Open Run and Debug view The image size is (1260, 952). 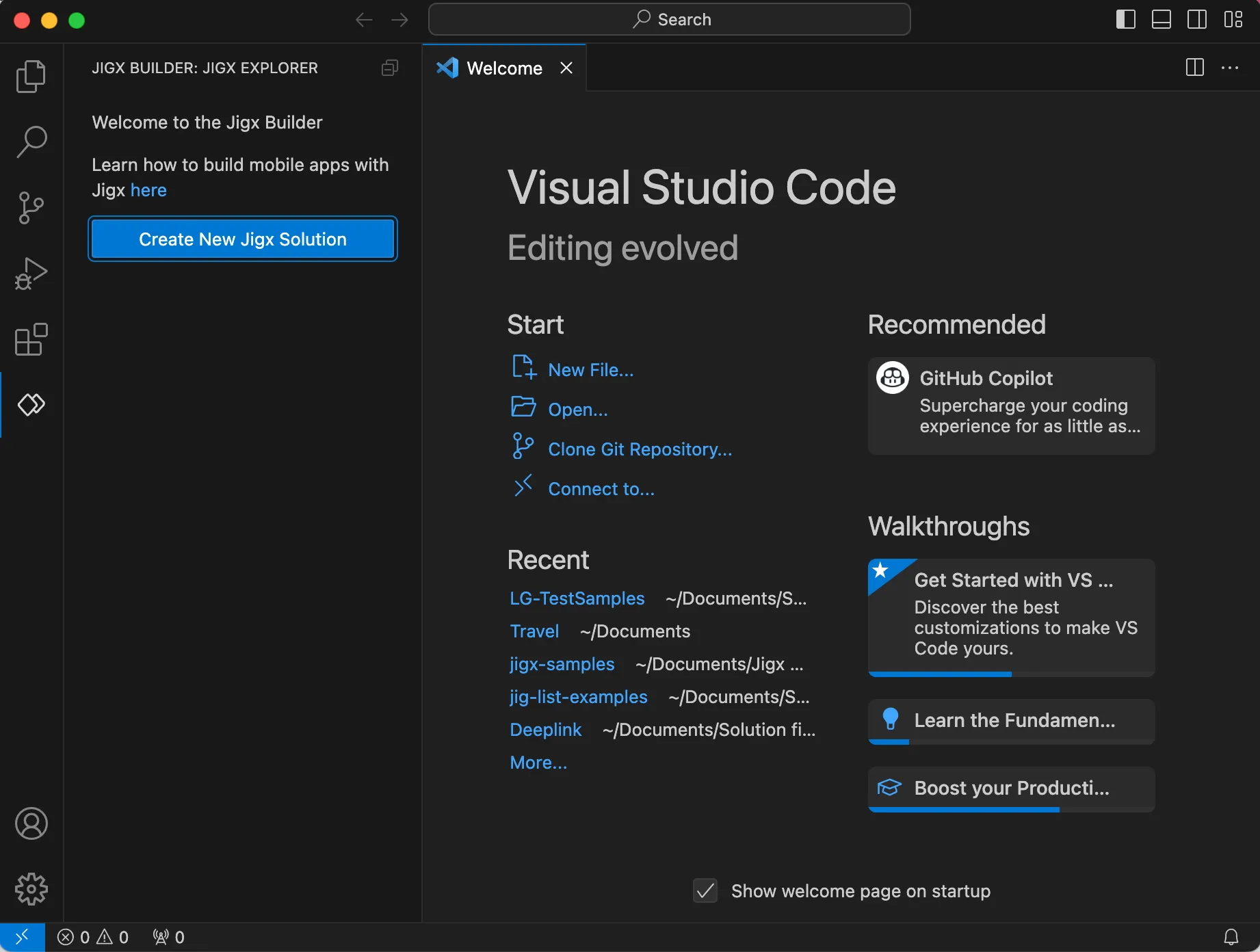coord(31,273)
